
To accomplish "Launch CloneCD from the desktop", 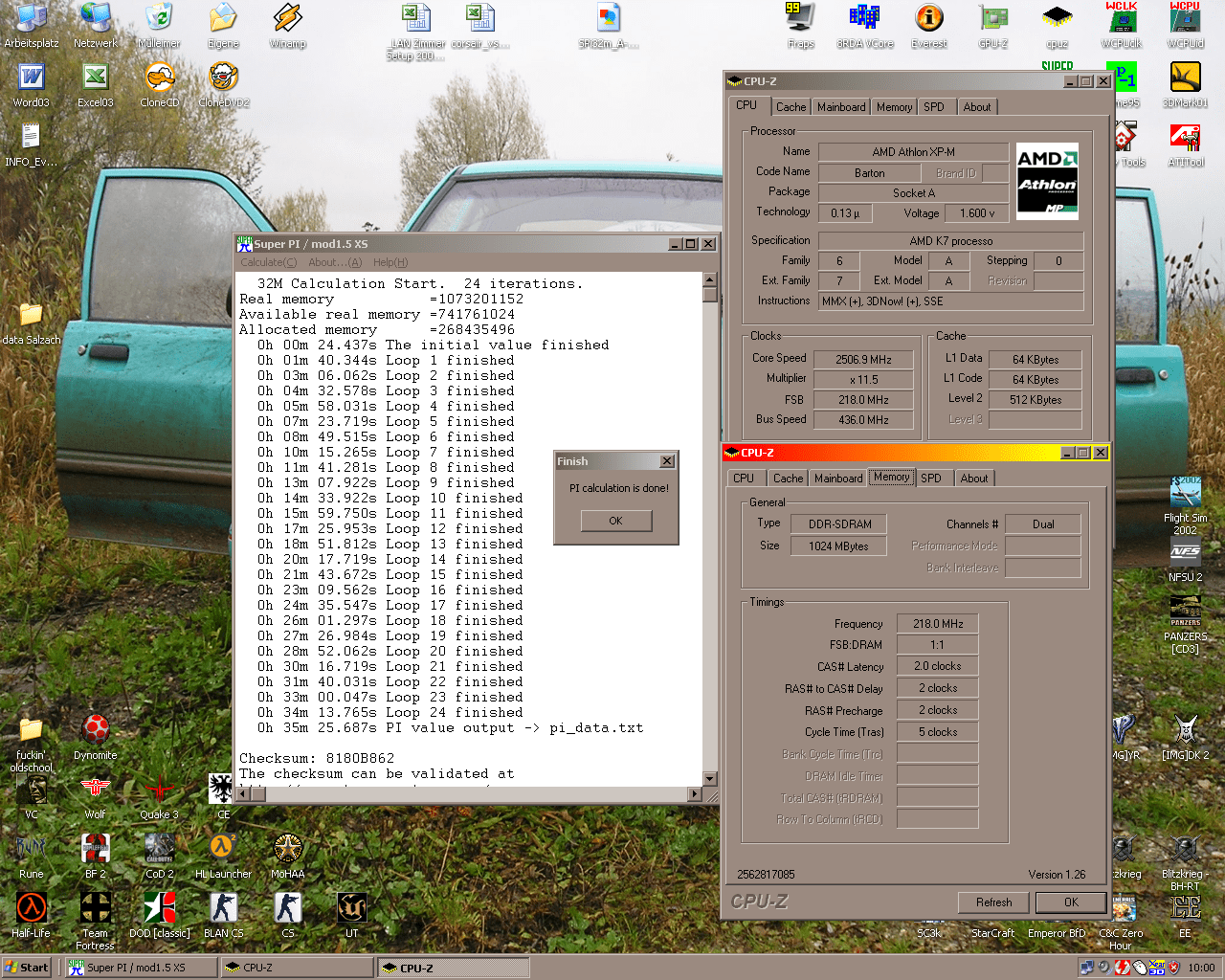I will point(160,84).
